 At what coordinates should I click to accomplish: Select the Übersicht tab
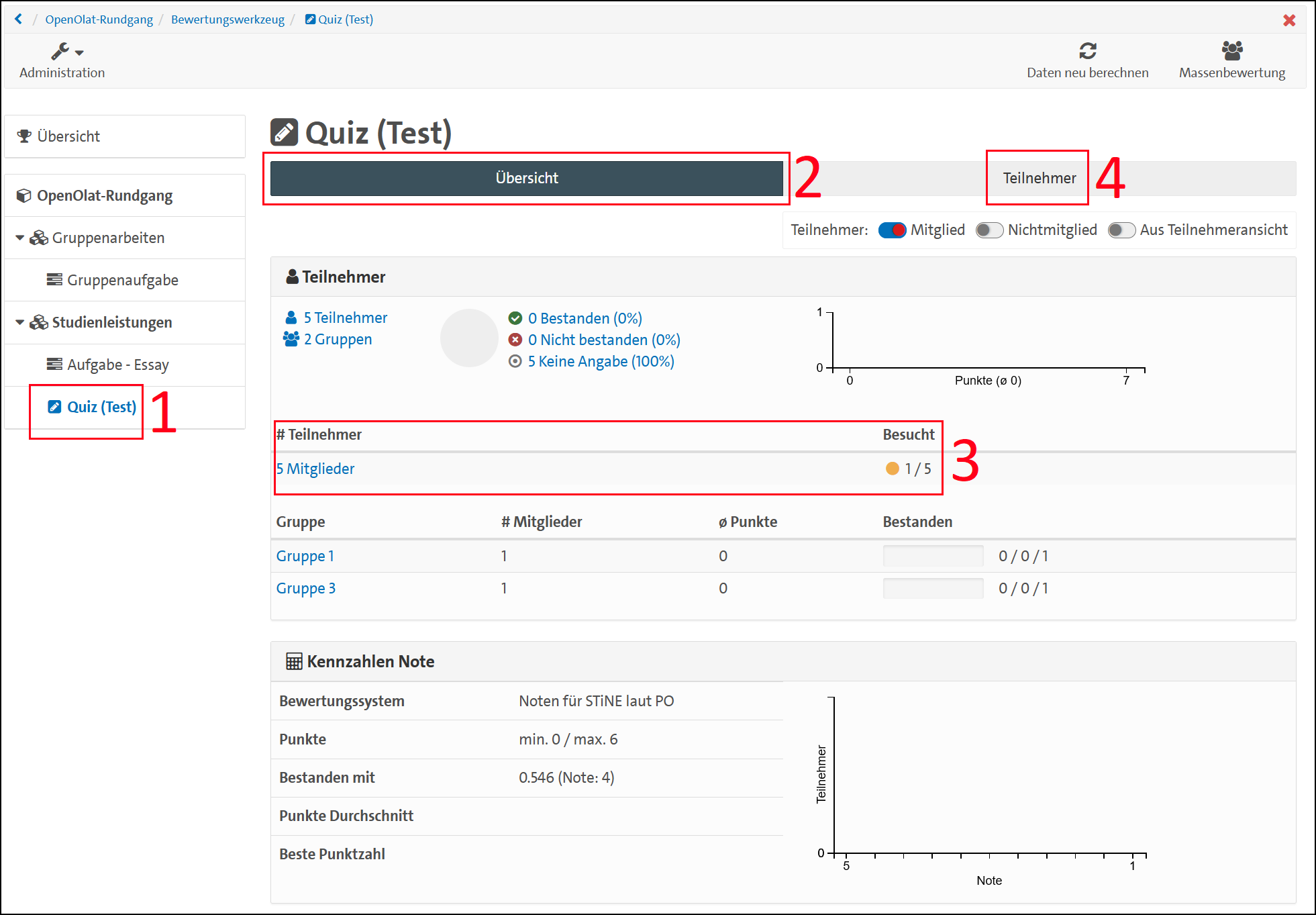tap(527, 178)
